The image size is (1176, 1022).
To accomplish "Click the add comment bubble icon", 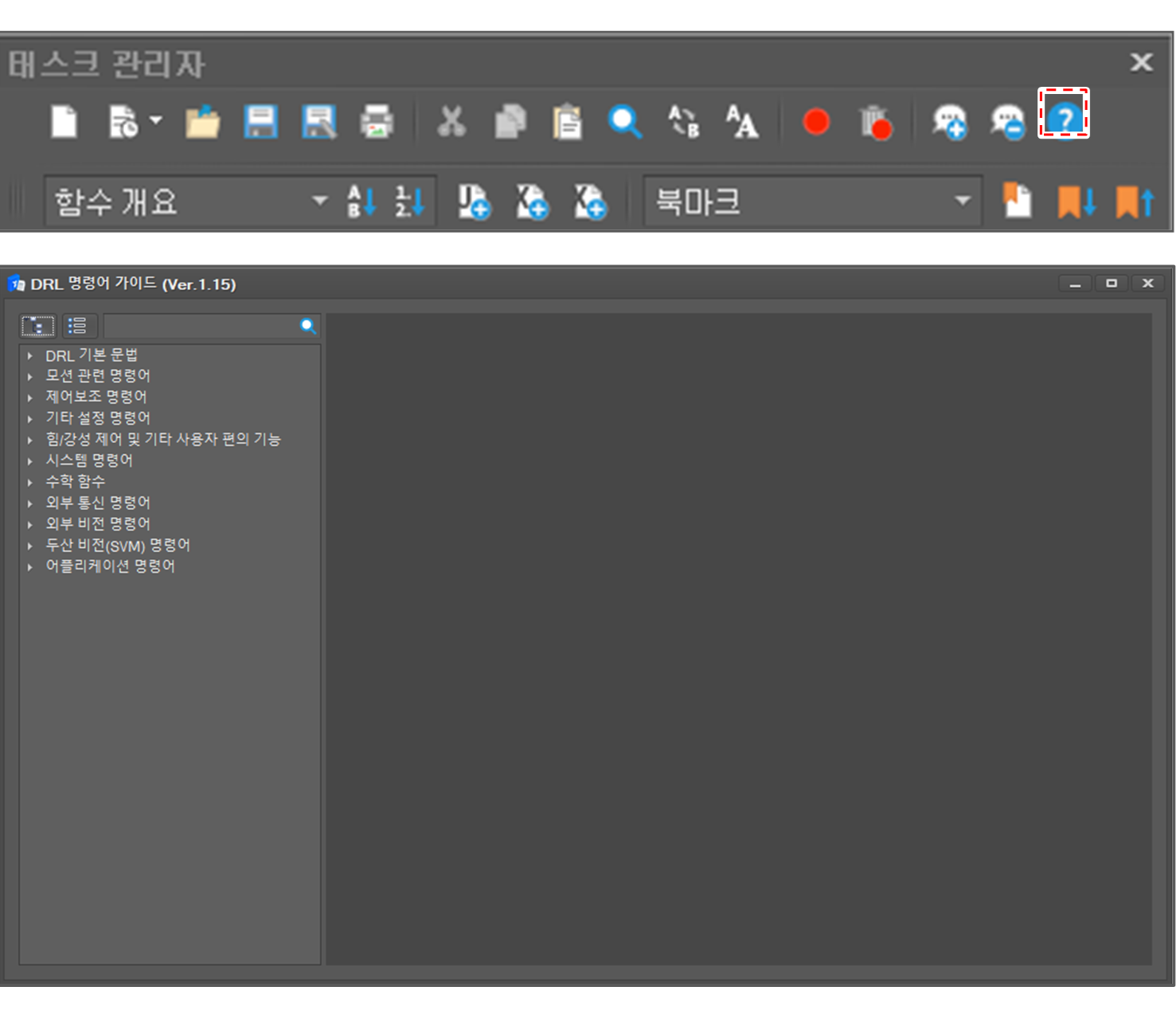I will pyautogui.click(x=949, y=122).
